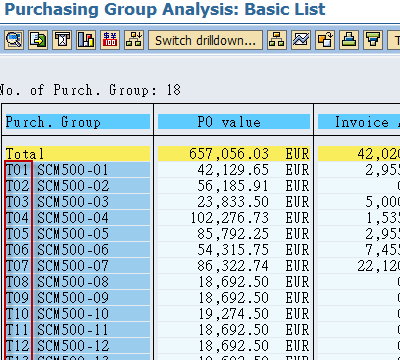Select purchasing group name SCM500-10
This screenshot has height=360, width=400.
pyautogui.click(x=73, y=314)
